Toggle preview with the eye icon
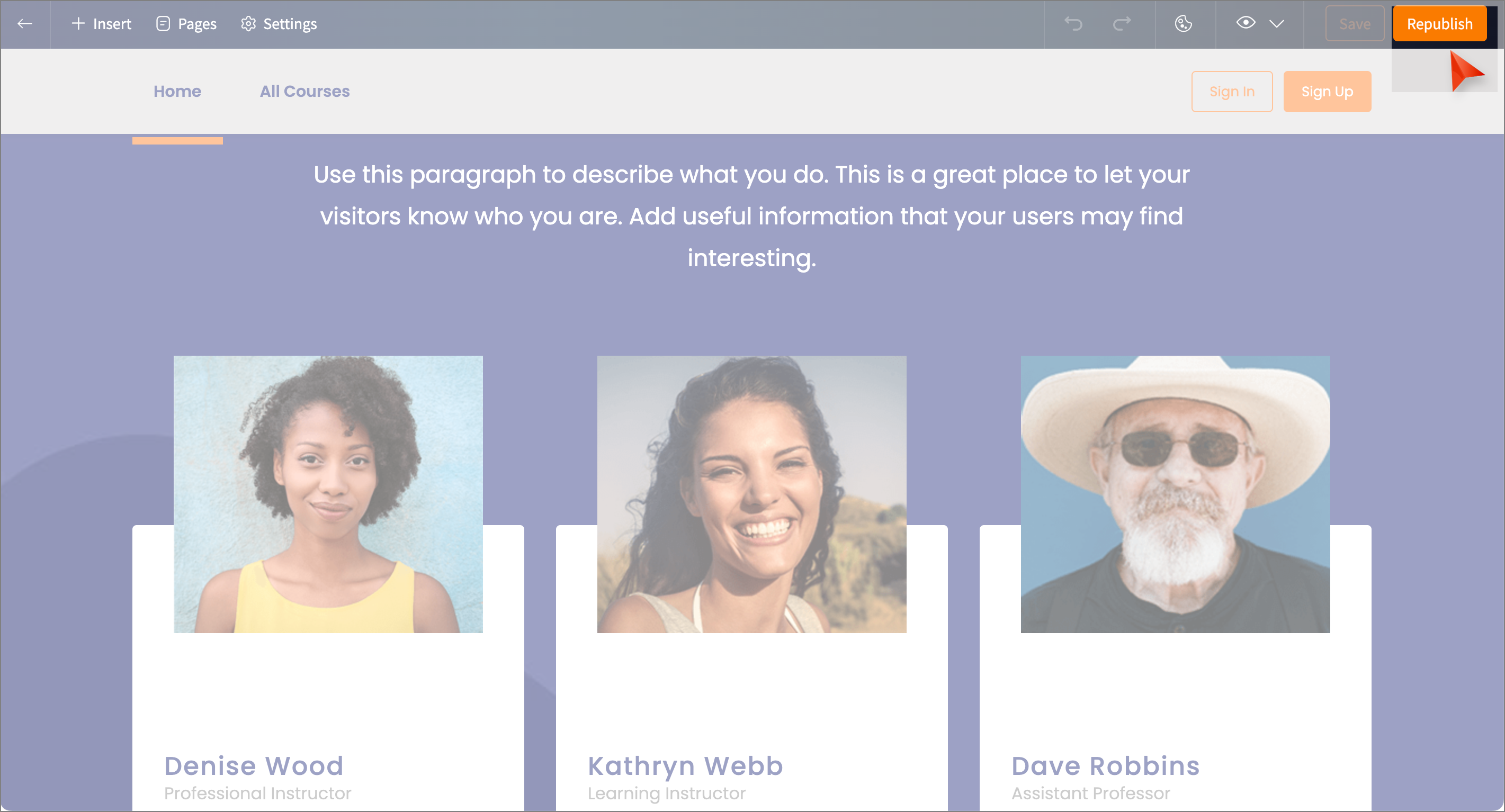The height and width of the screenshot is (812, 1505). coord(1245,23)
